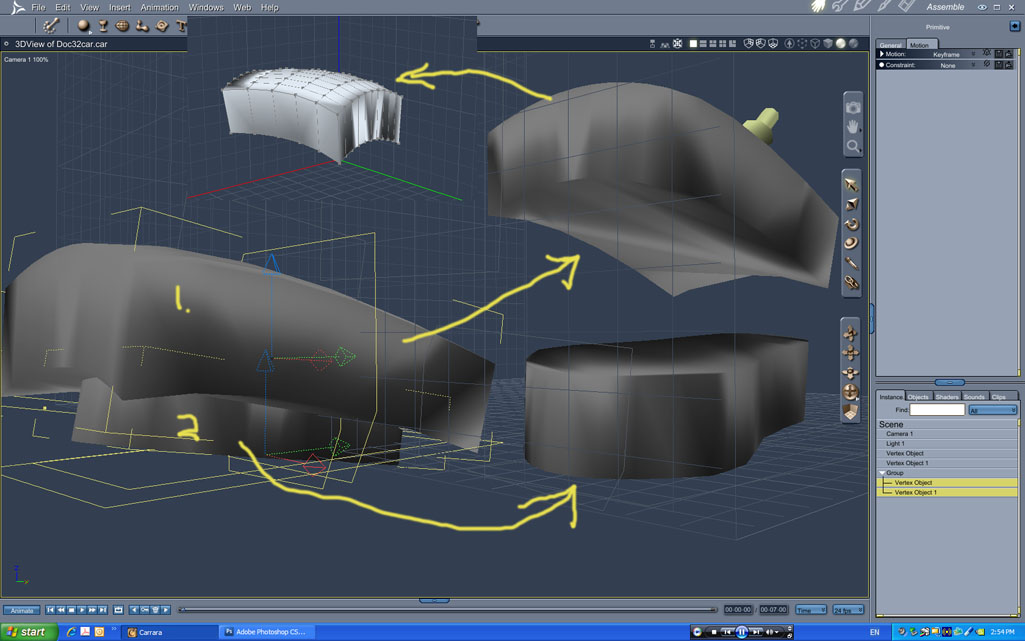
Task: Open the Shaders tab in the scene panel
Action: click(x=946, y=397)
